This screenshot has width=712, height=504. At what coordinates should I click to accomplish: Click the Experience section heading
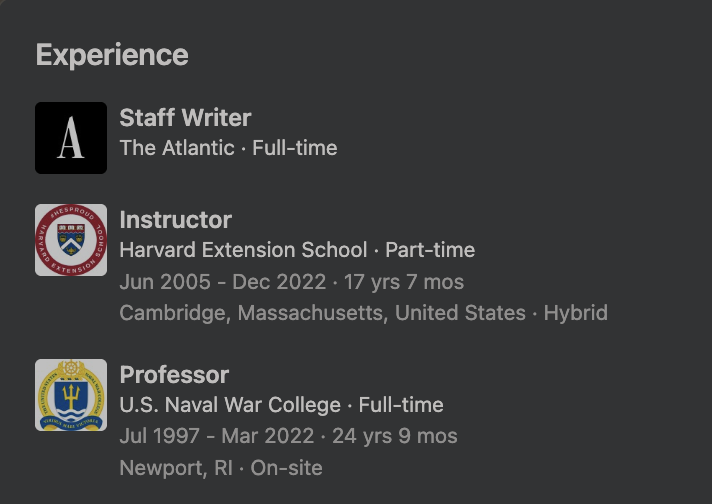(x=112, y=55)
